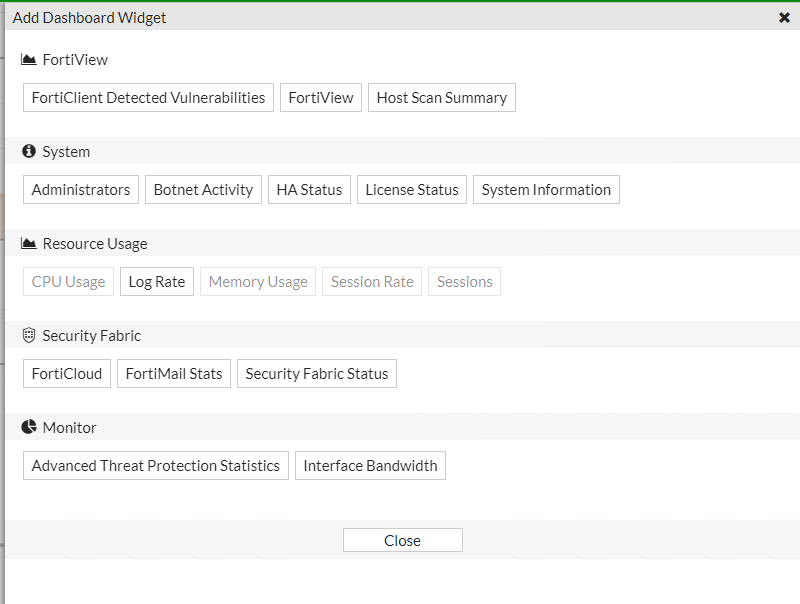Add the Log Rate widget

pyautogui.click(x=157, y=282)
